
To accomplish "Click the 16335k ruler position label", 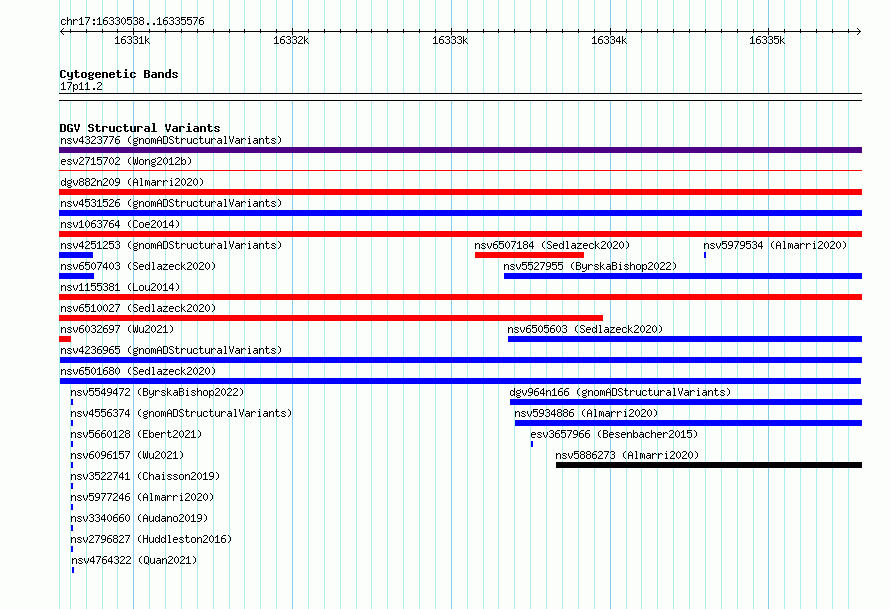I will click(x=767, y=40).
